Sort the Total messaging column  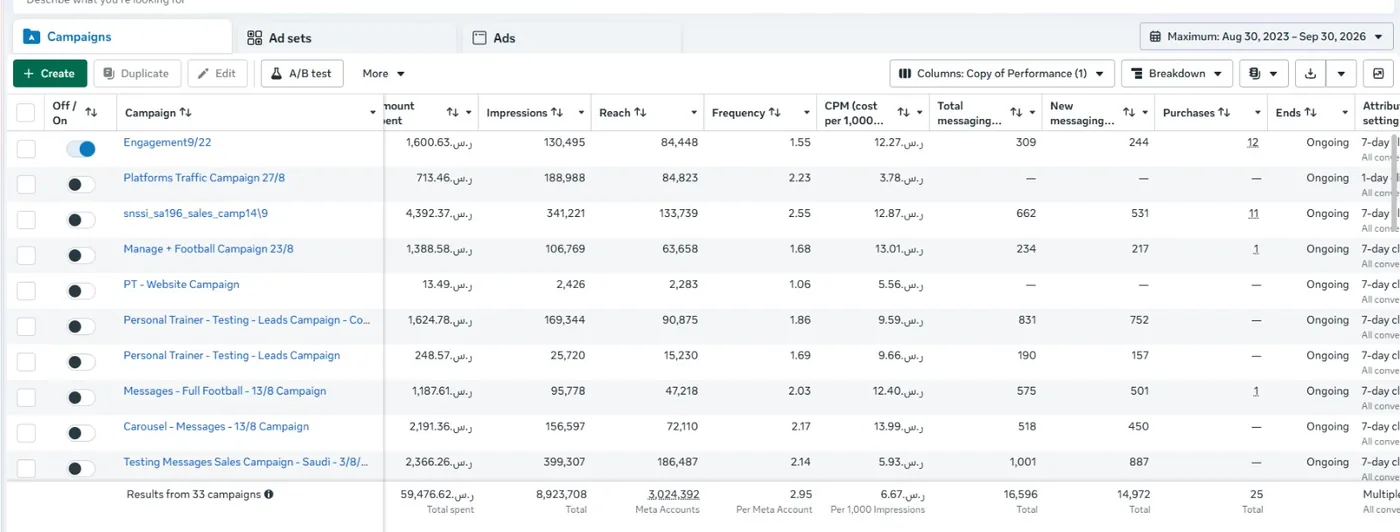pos(1016,113)
